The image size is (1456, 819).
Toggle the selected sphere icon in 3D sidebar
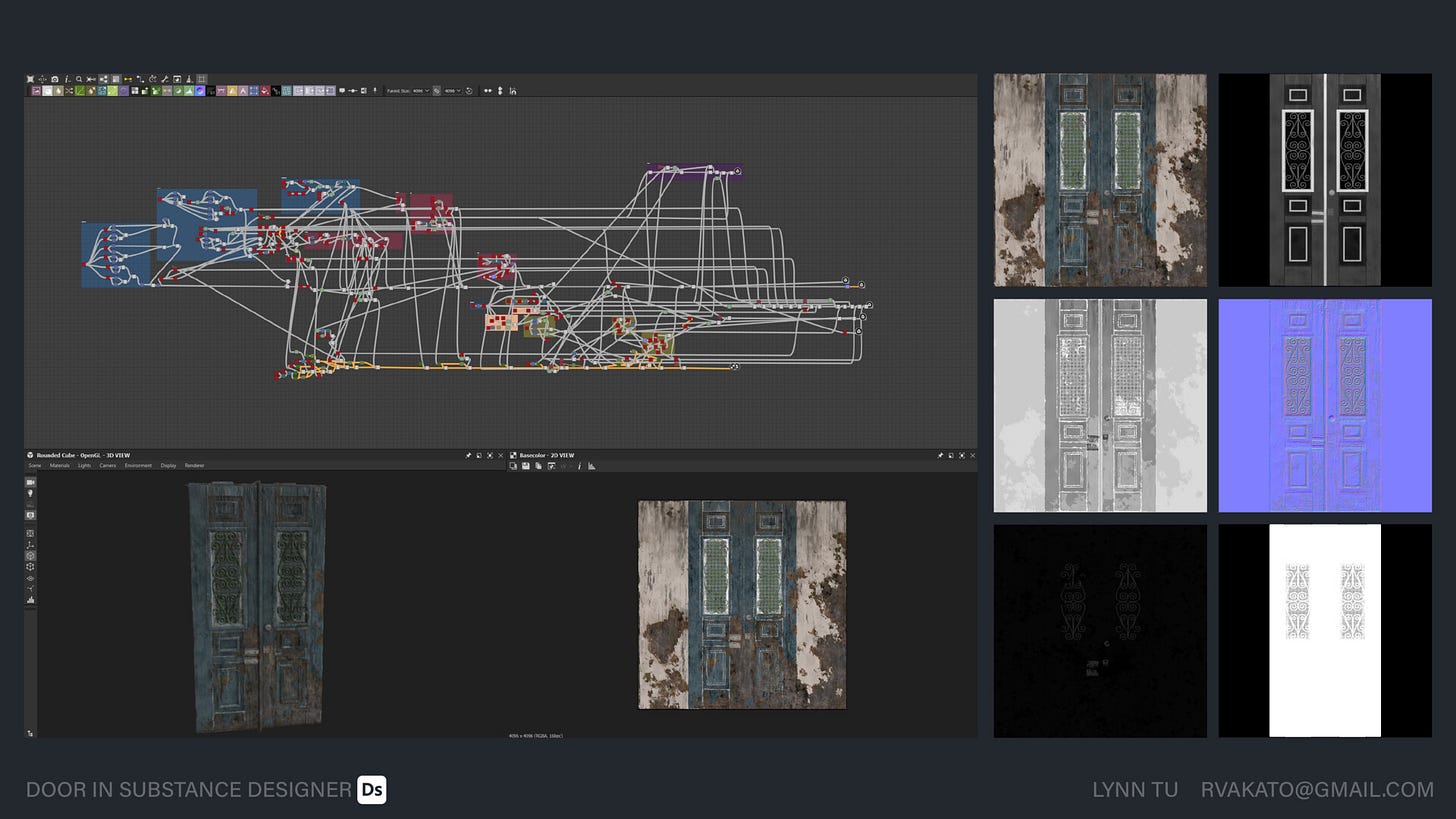tap(30, 556)
